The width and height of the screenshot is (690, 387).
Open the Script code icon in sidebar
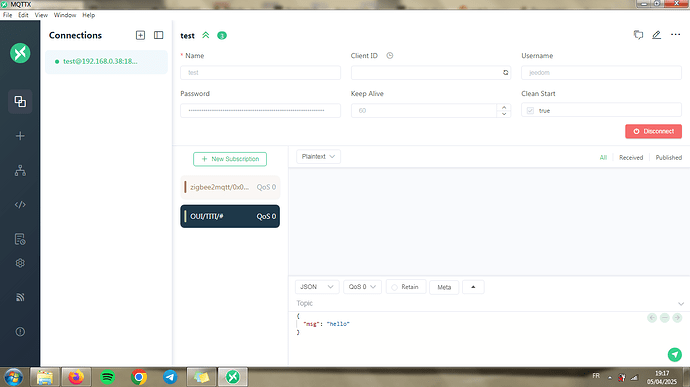[20, 205]
